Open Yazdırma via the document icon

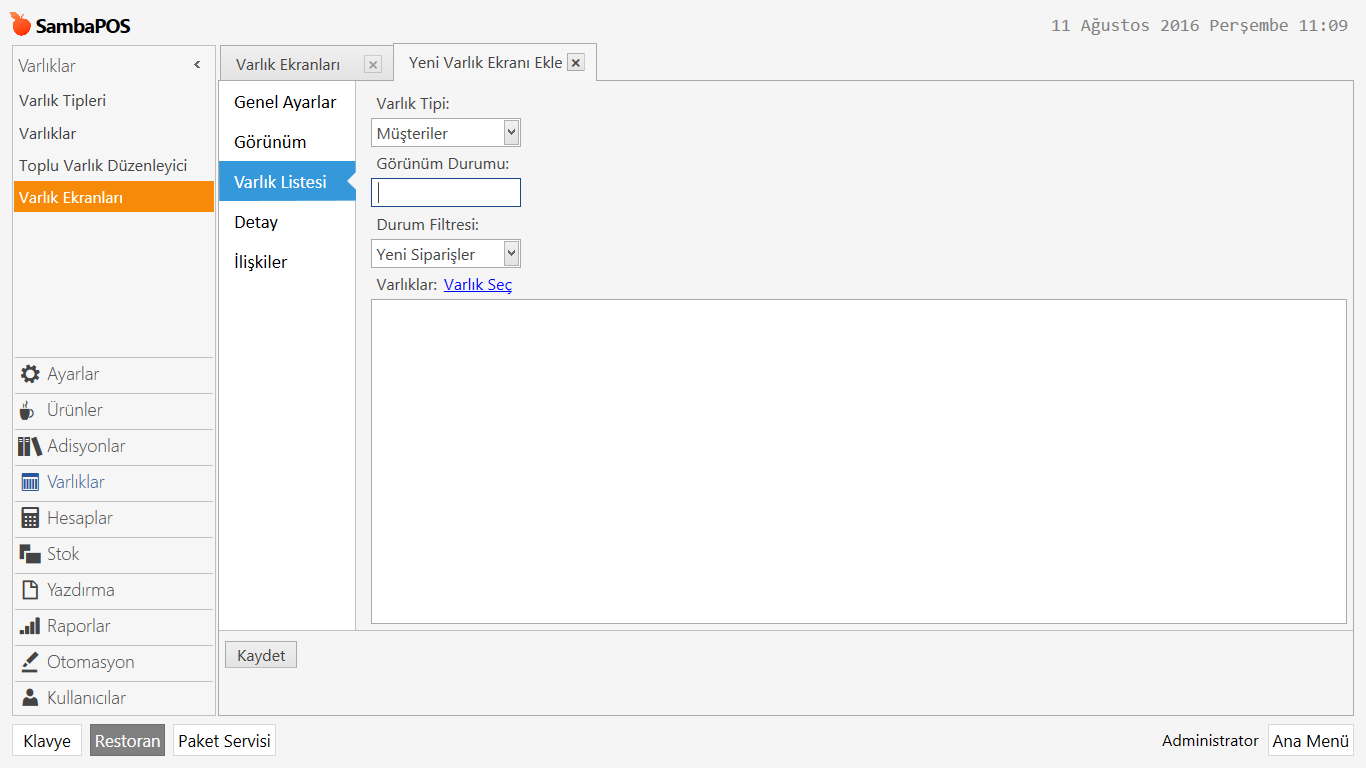tap(30, 590)
